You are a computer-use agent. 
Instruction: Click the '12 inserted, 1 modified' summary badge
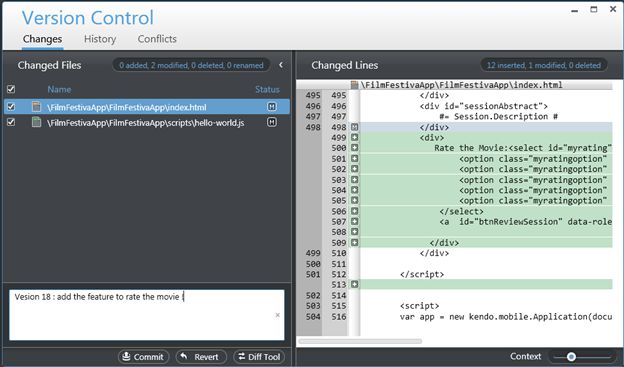(x=544, y=65)
